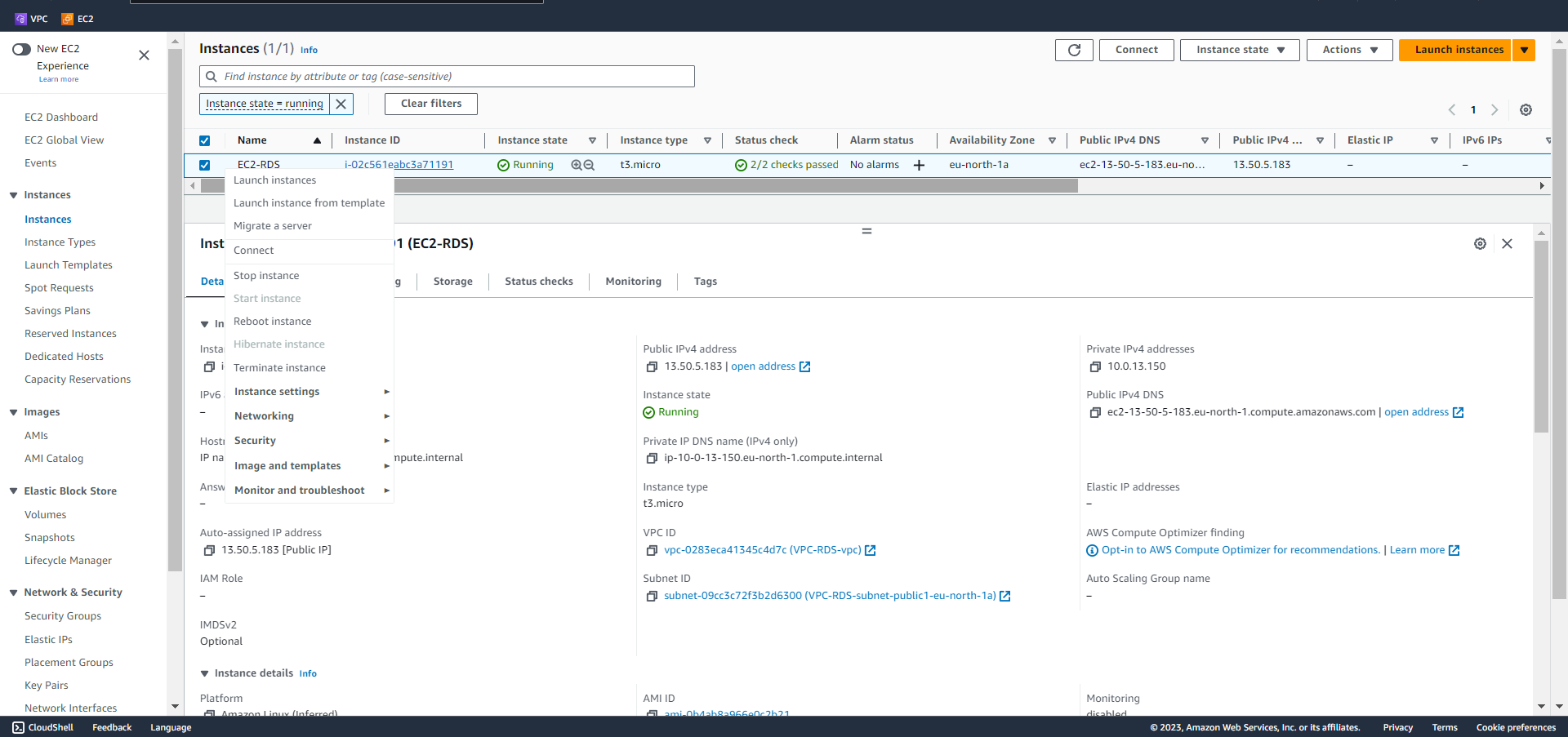The width and height of the screenshot is (1568, 737).
Task: Click the table horizontal scrollbar
Action: (x=639, y=186)
